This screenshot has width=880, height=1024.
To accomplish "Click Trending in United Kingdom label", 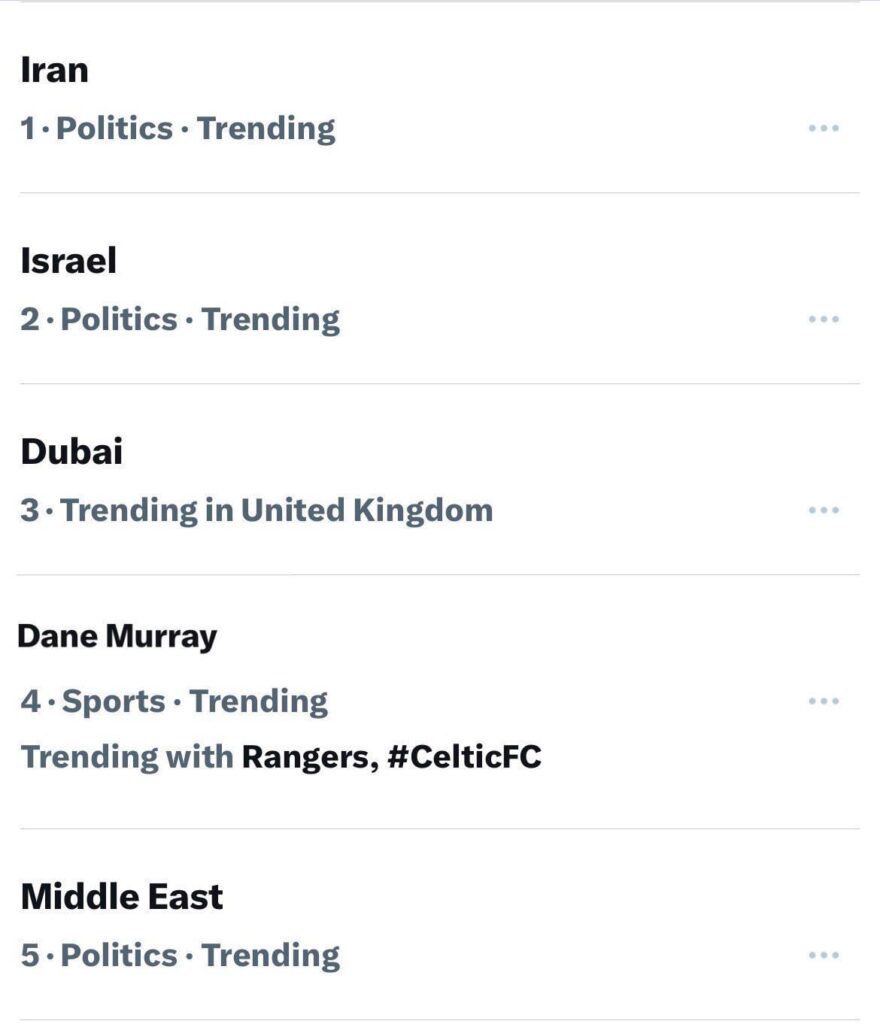I will [x=275, y=509].
